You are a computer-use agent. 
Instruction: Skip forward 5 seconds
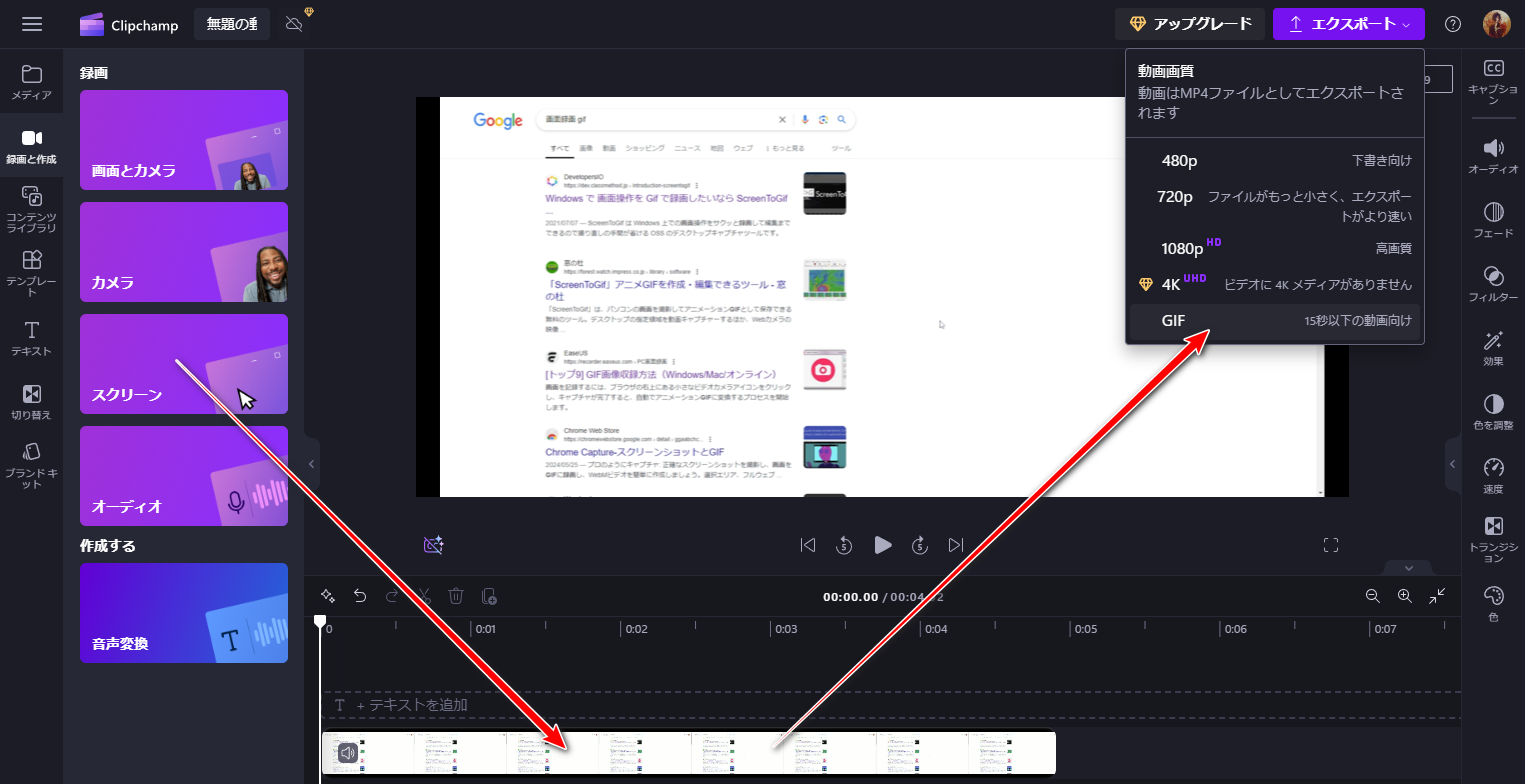[920, 545]
